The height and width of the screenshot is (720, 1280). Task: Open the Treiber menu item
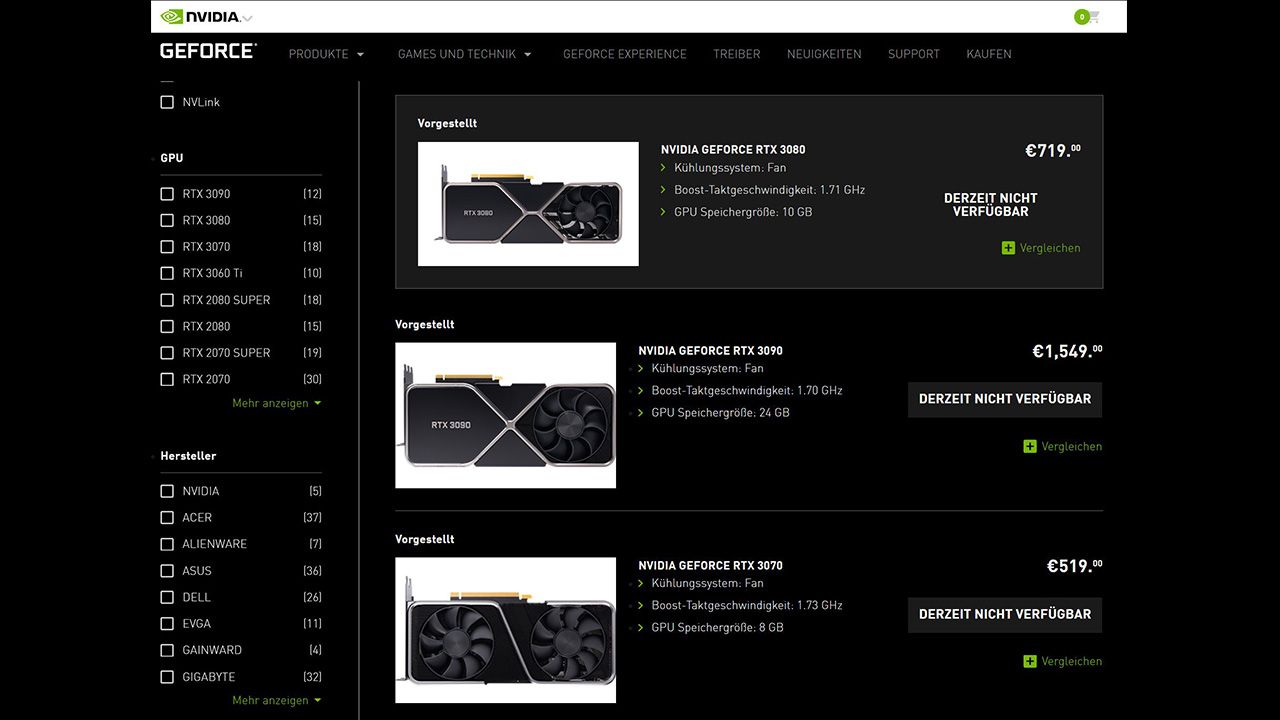pos(736,54)
